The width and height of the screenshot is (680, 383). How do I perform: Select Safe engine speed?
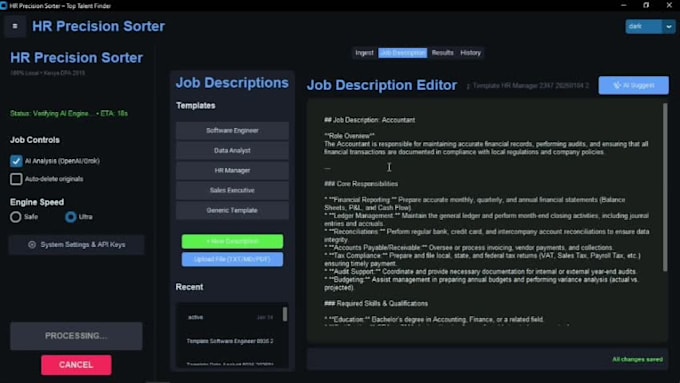coord(16,217)
